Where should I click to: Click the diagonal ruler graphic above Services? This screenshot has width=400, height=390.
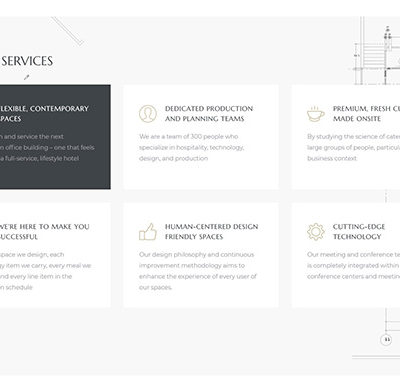(68, 31)
